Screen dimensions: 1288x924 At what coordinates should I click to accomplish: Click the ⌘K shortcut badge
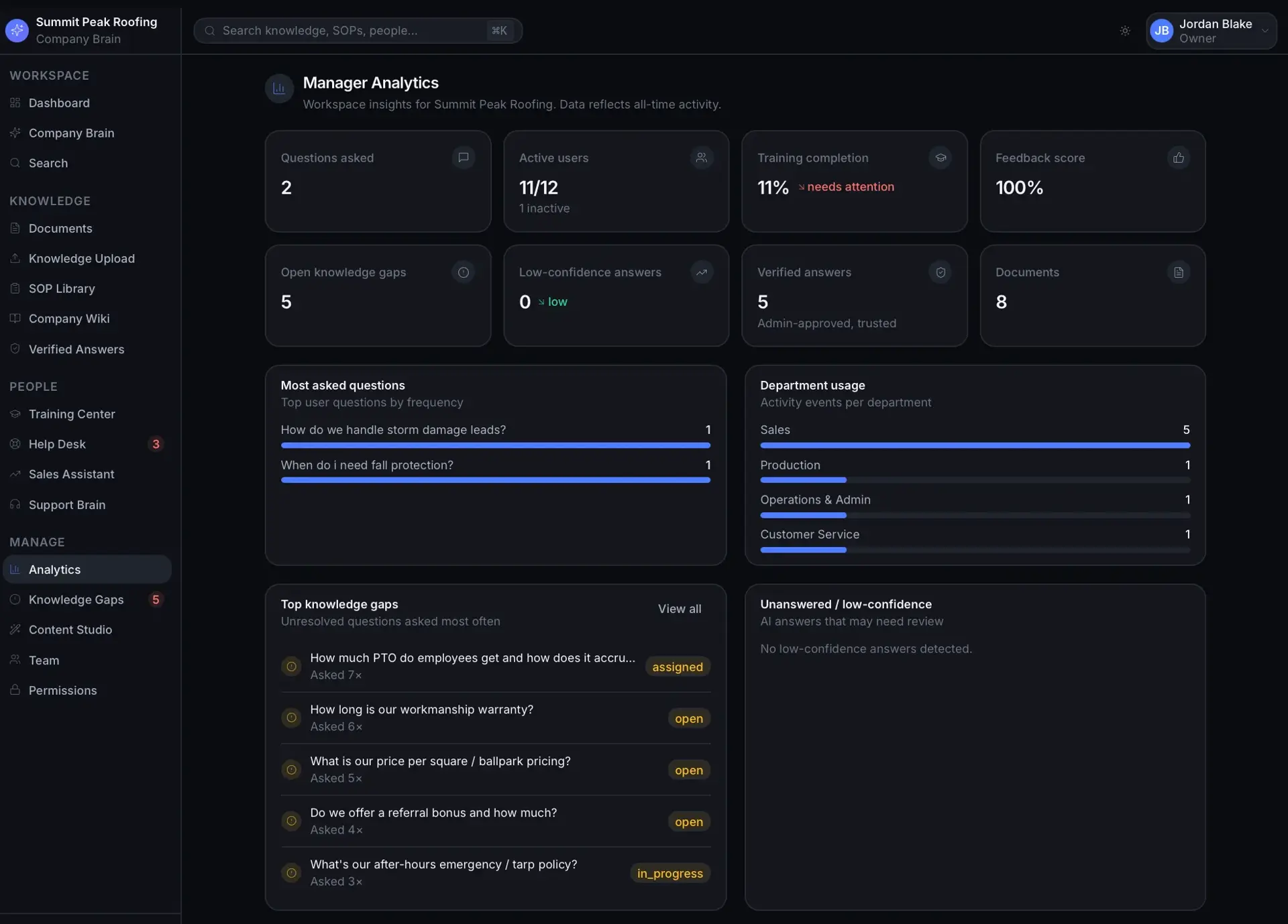pyautogui.click(x=499, y=31)
